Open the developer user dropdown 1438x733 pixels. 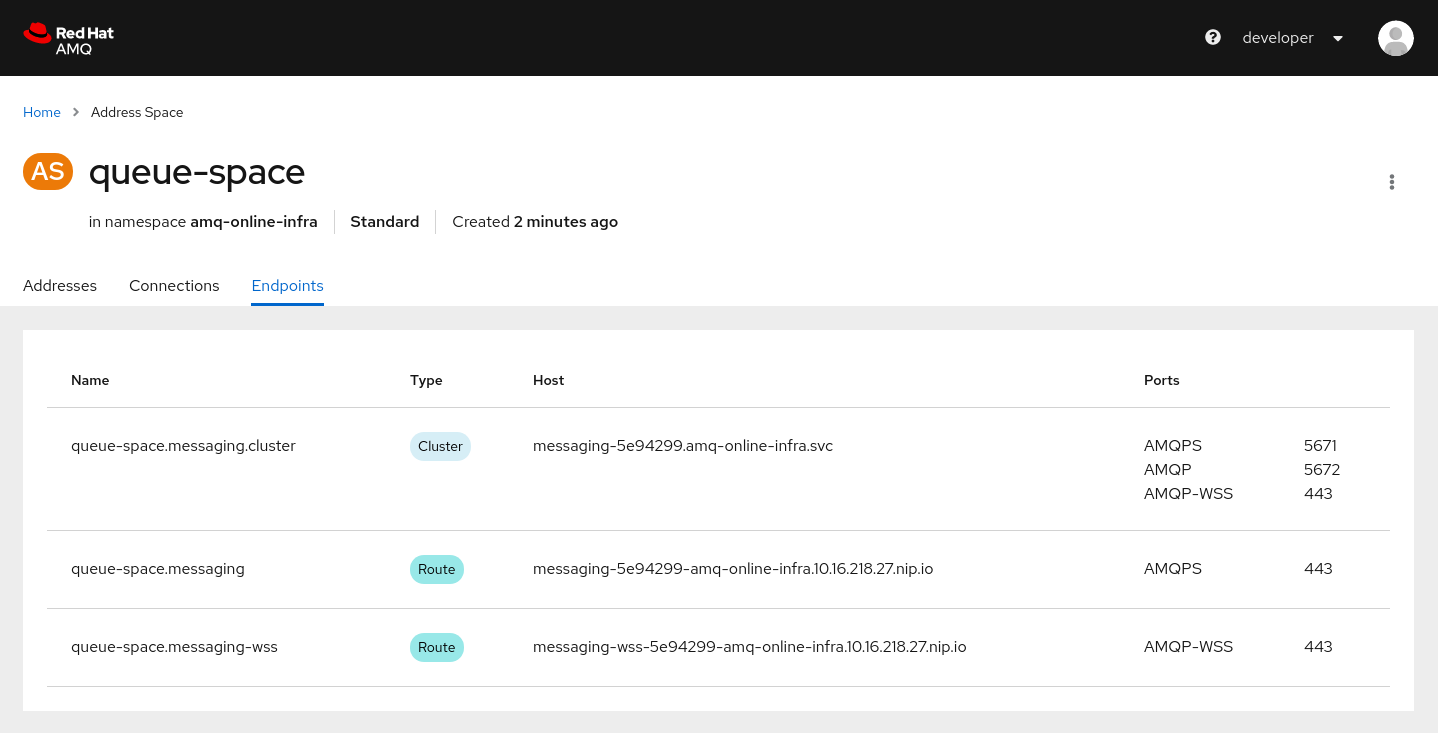[1292, 38]
